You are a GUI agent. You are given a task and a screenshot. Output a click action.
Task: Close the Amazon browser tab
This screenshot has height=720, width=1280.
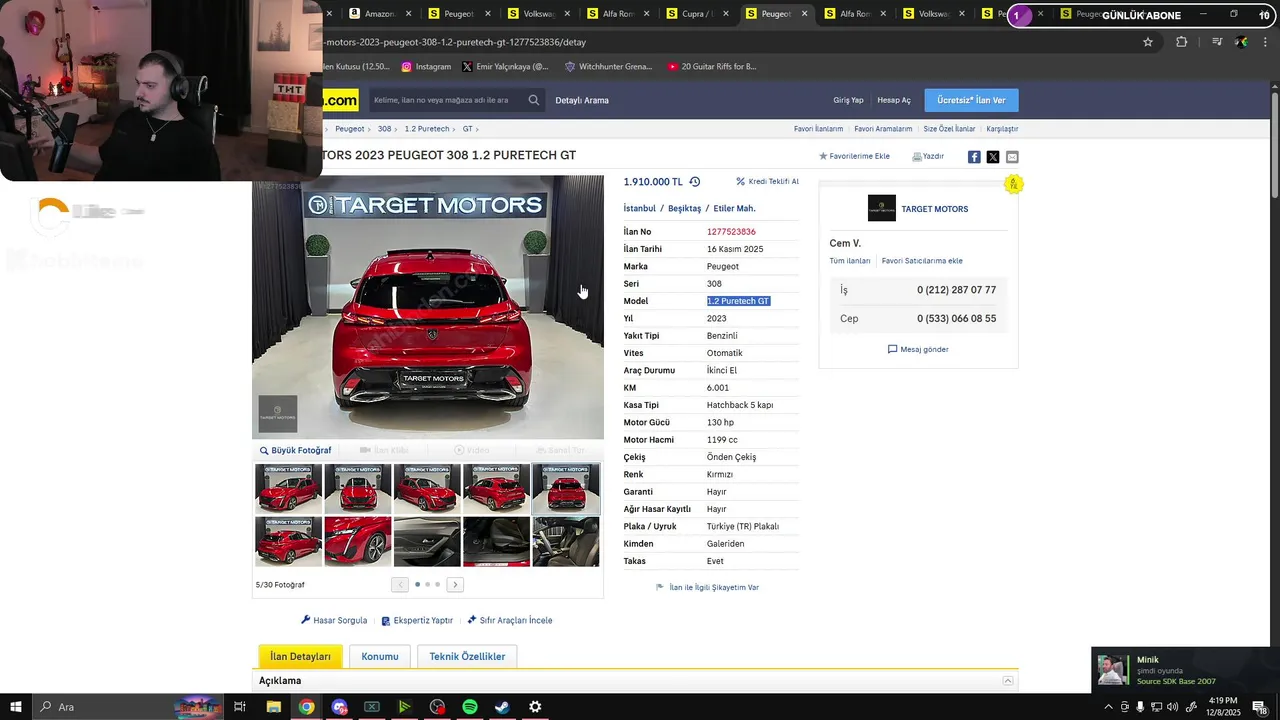click(x=408, y=14)
